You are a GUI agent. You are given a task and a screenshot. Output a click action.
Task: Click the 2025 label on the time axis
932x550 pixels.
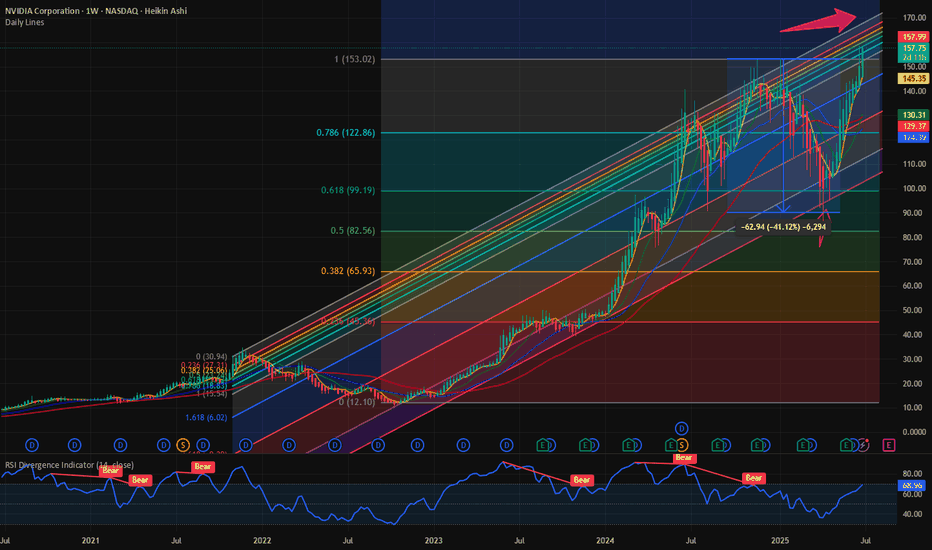click(x=780, y=540)
